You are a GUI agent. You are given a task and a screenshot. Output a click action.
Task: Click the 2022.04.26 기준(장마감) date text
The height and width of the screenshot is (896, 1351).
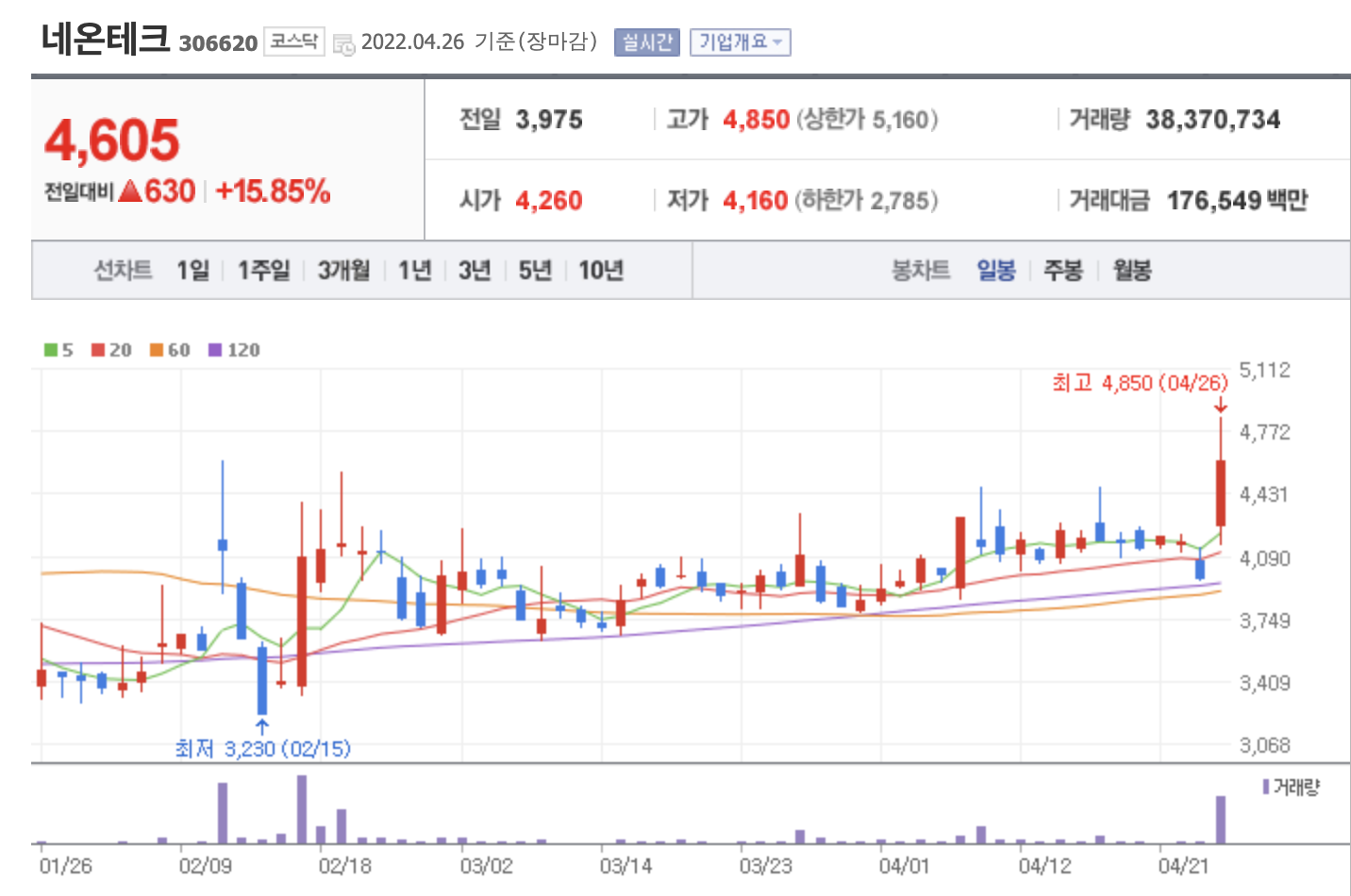click(479, 42)
